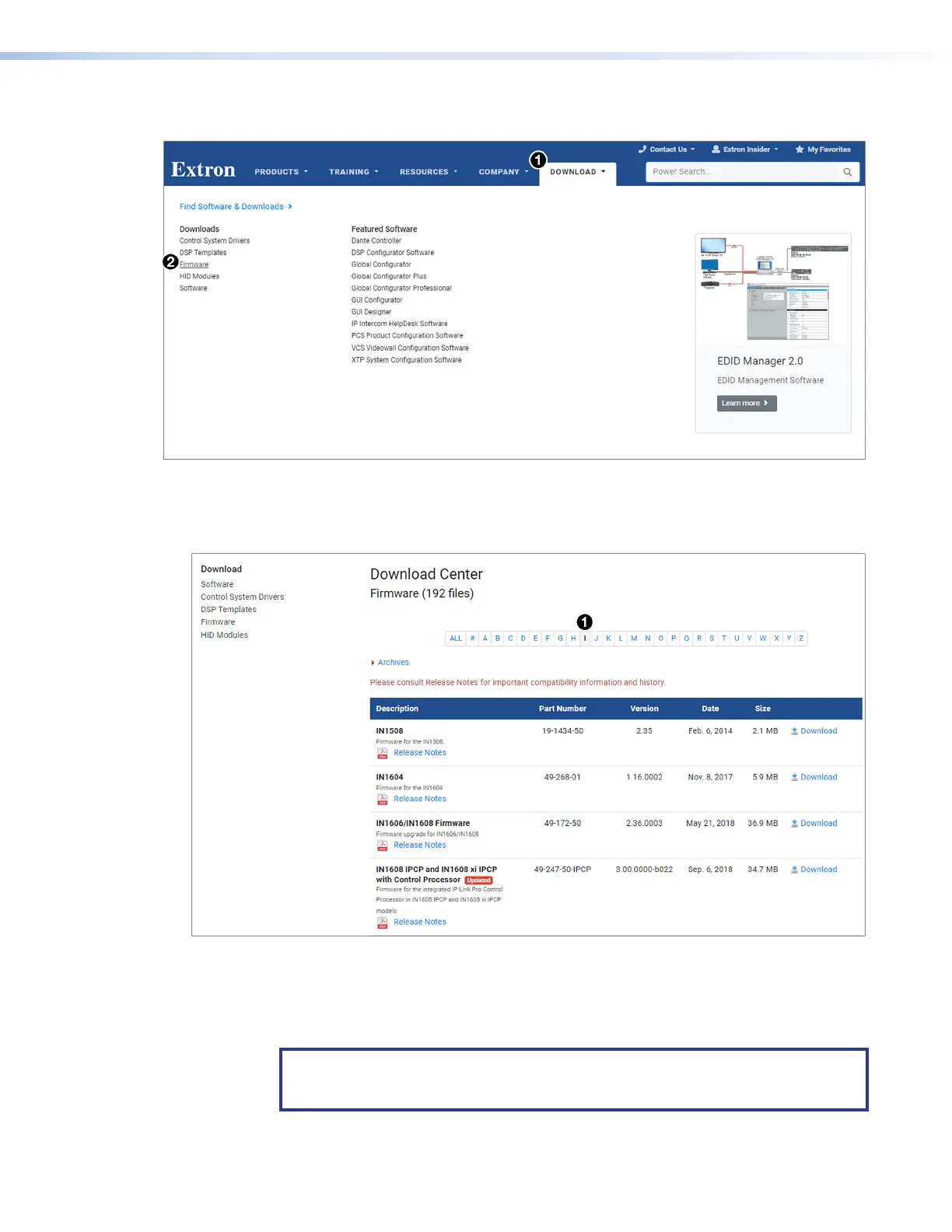Open the IN1508 Release Notes PDF icon
952x1232 pixels.
pyautogui.click(x=382, y=753)
